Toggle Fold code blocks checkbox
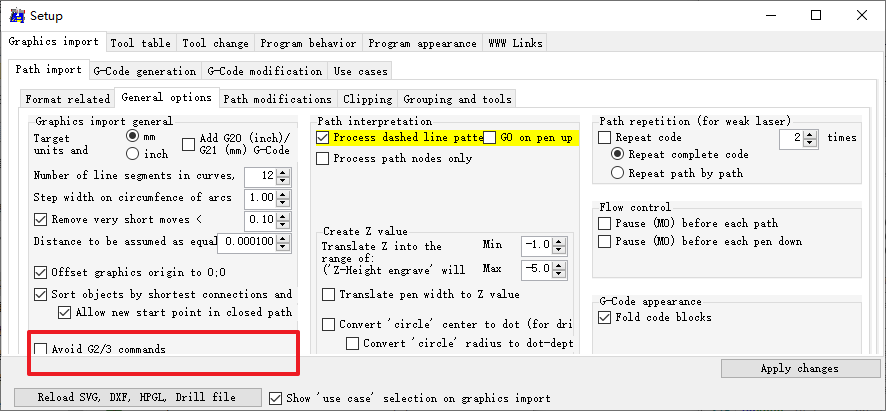 tap(605, 317)
